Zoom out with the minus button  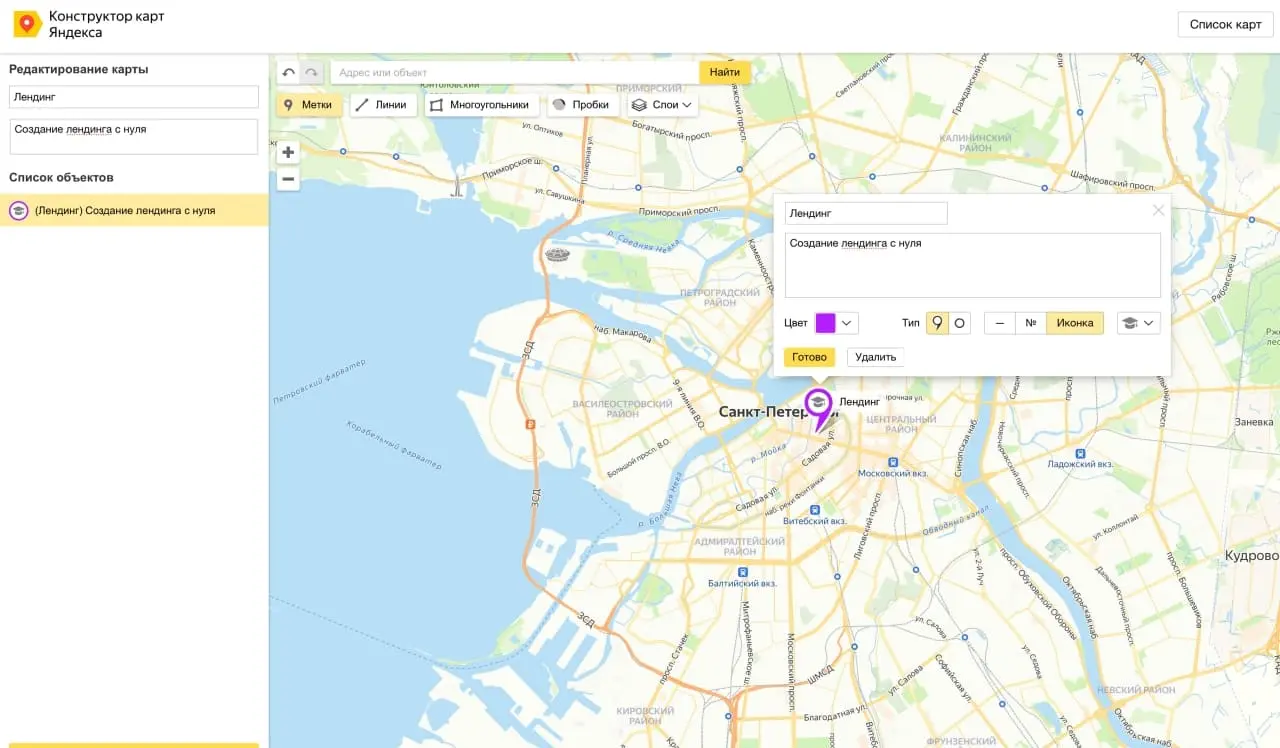[x=288, y=179]
